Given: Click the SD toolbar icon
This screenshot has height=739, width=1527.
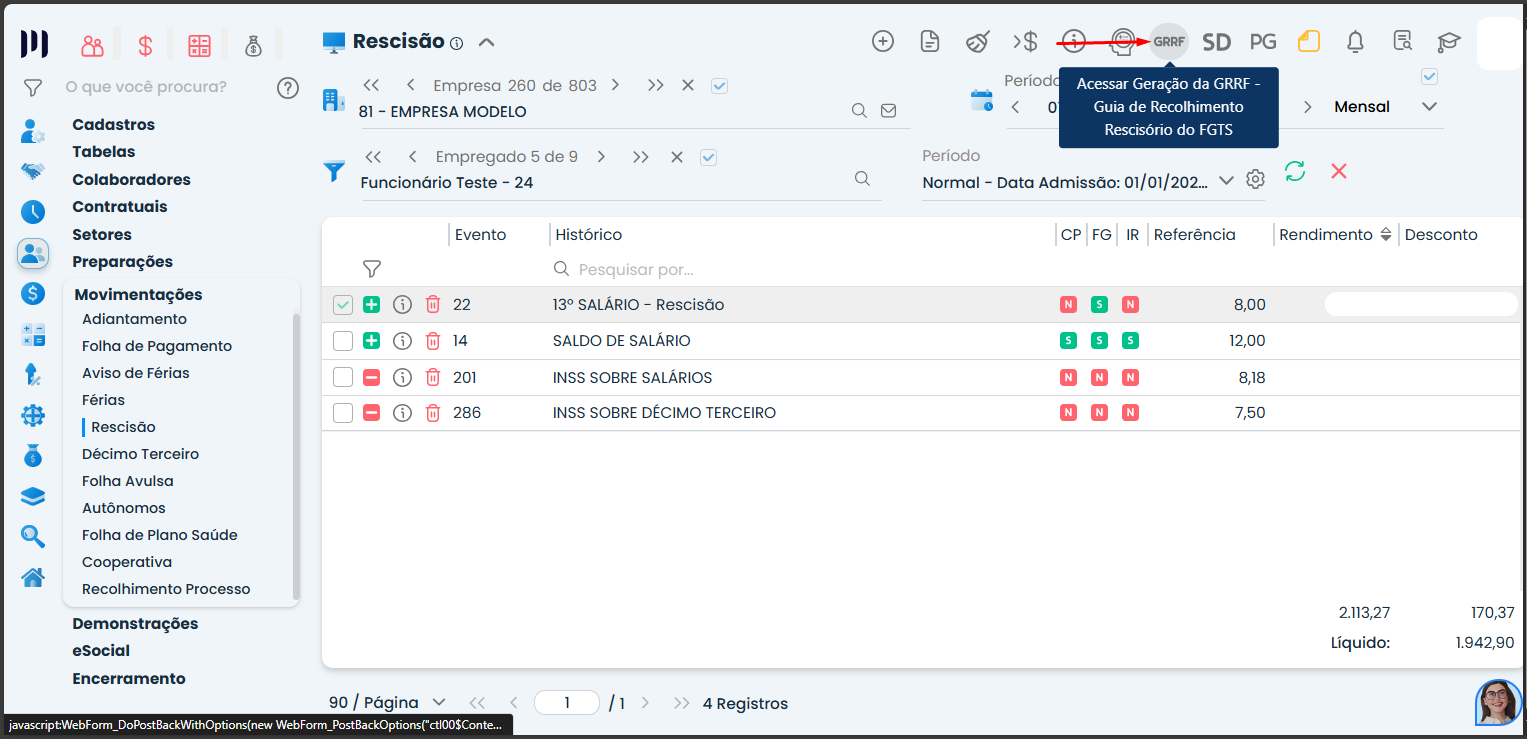Looking at the screenshot, I should 1216,42.
